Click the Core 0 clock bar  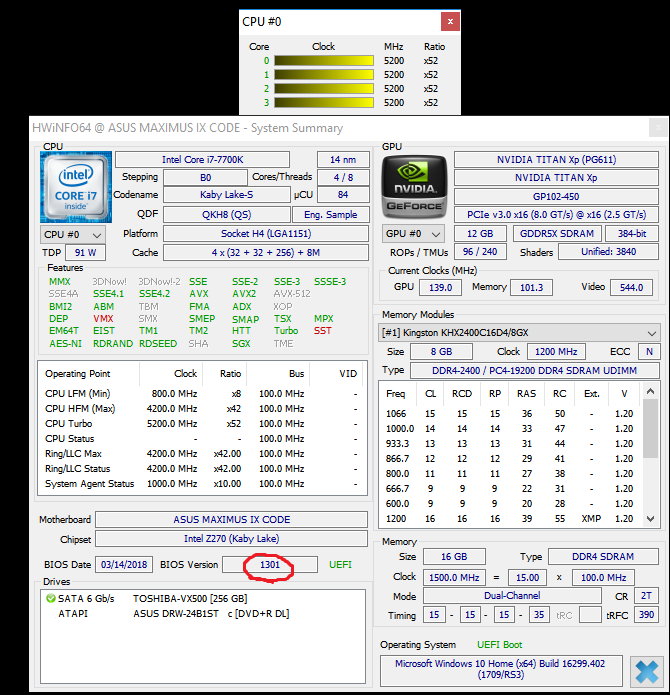[324, 61]
